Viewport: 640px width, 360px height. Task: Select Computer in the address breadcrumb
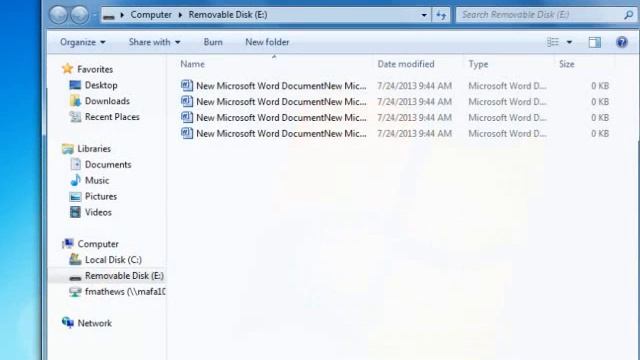click(x=151, y=15)
